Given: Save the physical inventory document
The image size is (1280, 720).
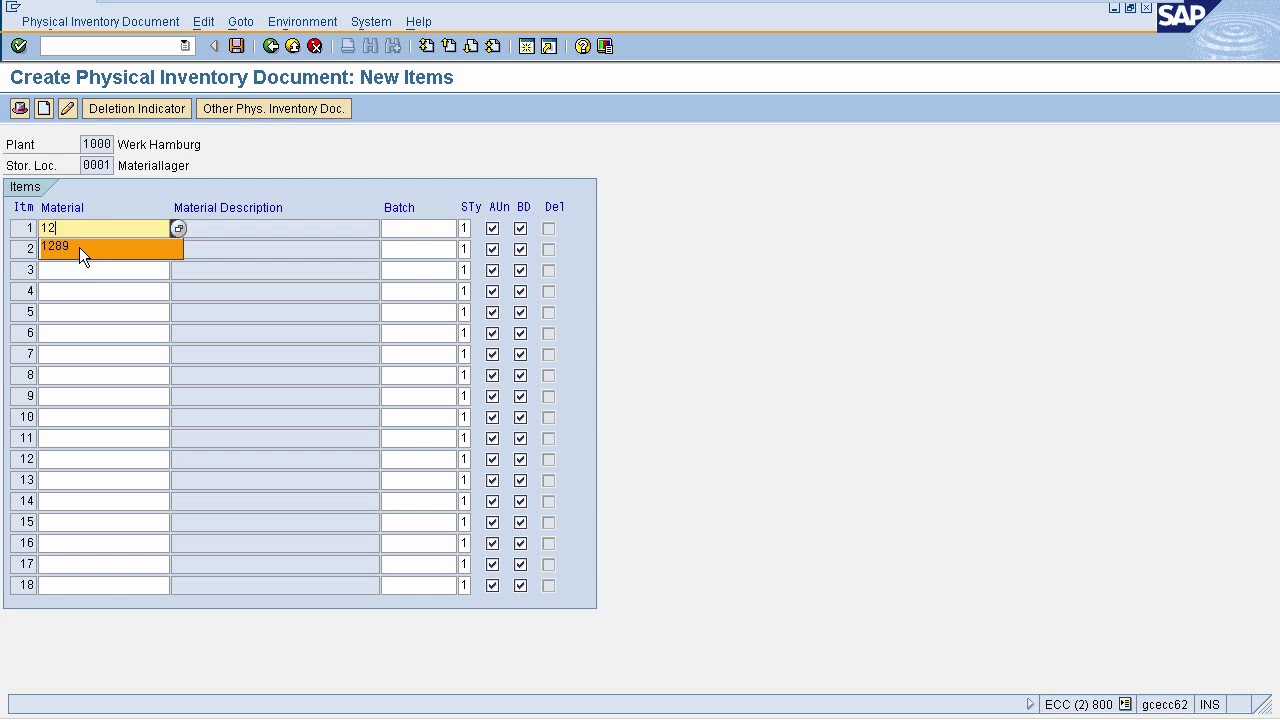Looking at the screenshot, I should point(237,46).
